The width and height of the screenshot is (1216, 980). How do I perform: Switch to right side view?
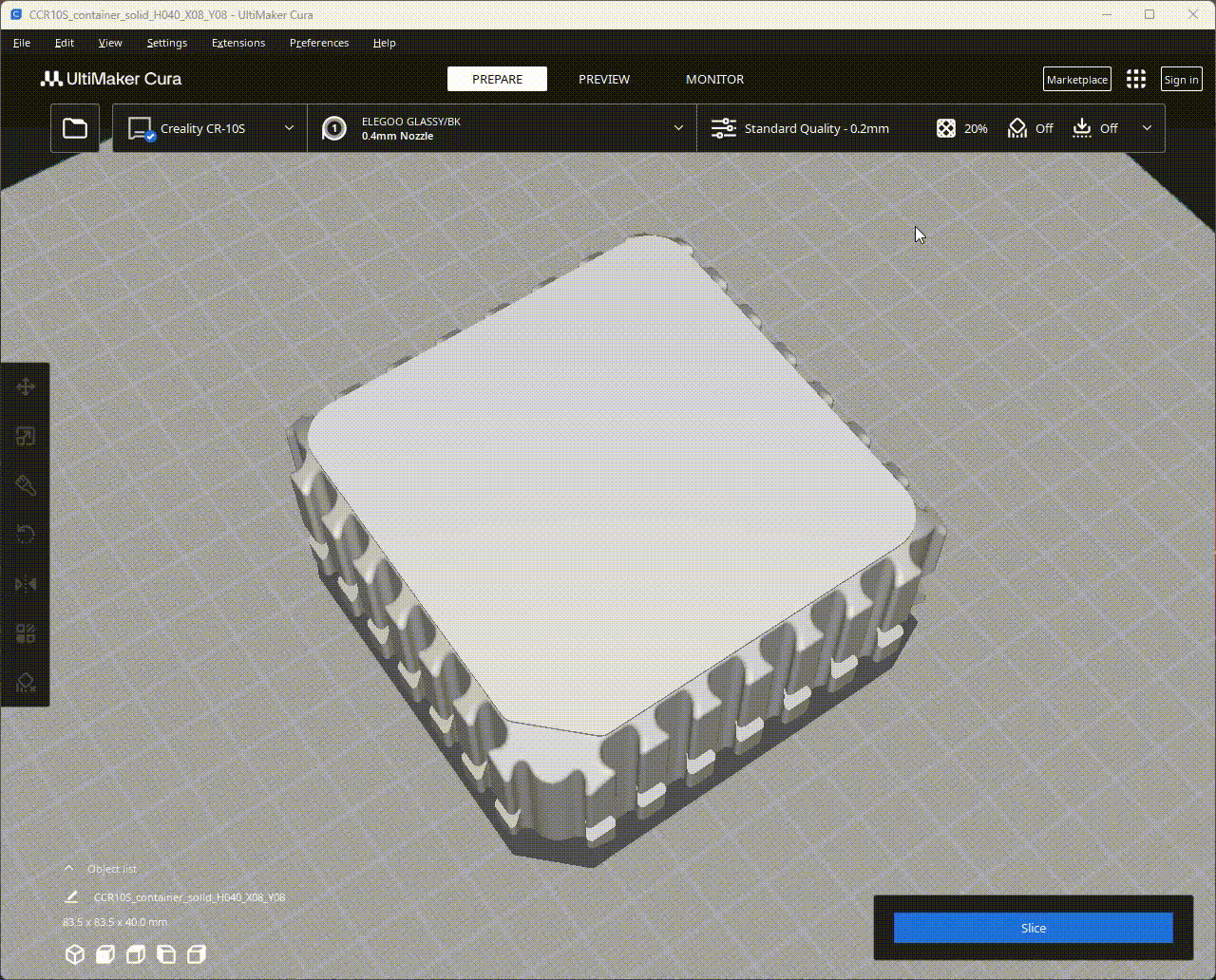tap(197, 954)
